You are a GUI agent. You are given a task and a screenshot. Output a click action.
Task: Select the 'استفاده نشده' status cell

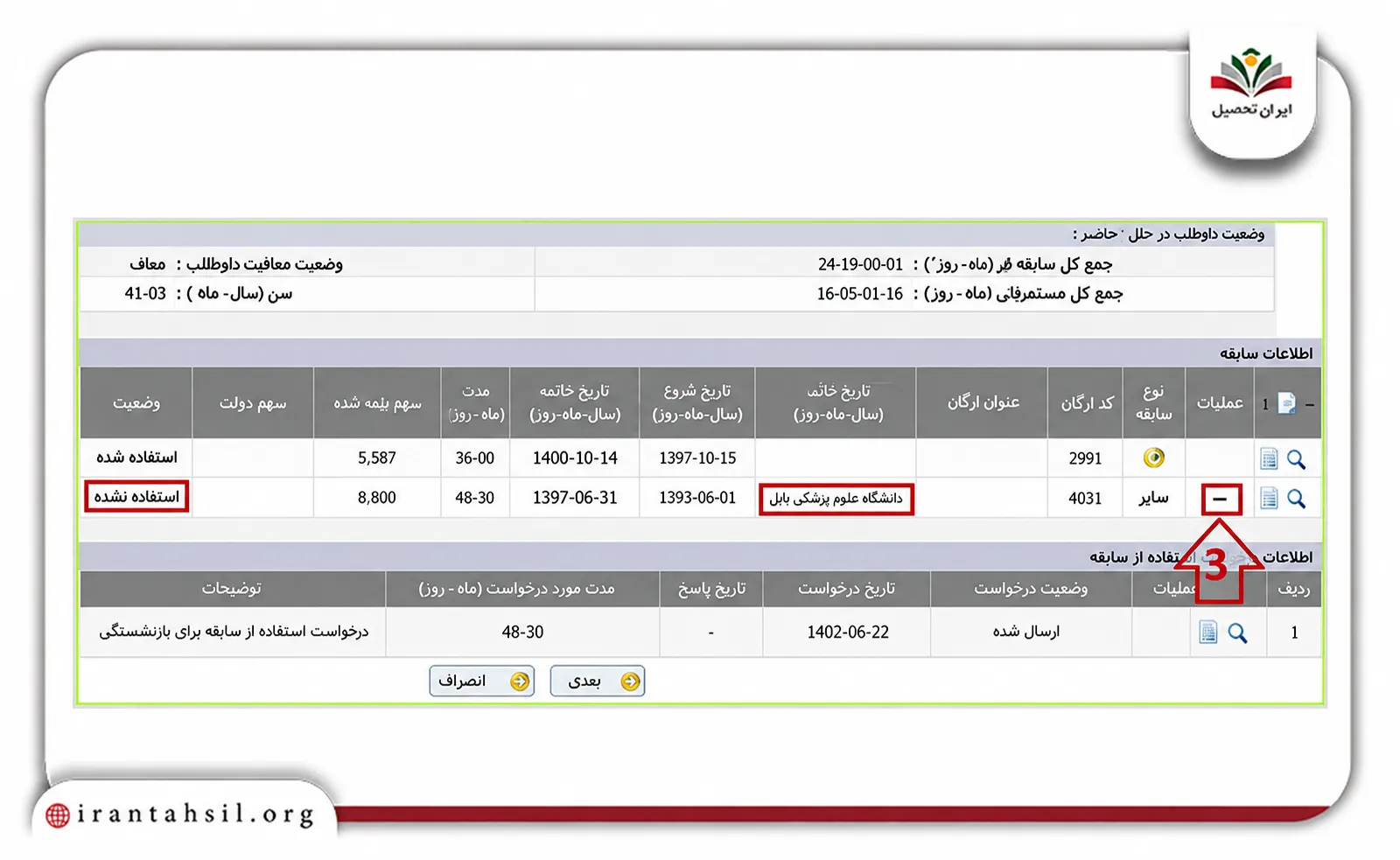pyautogui.click(x=136, y=497)
